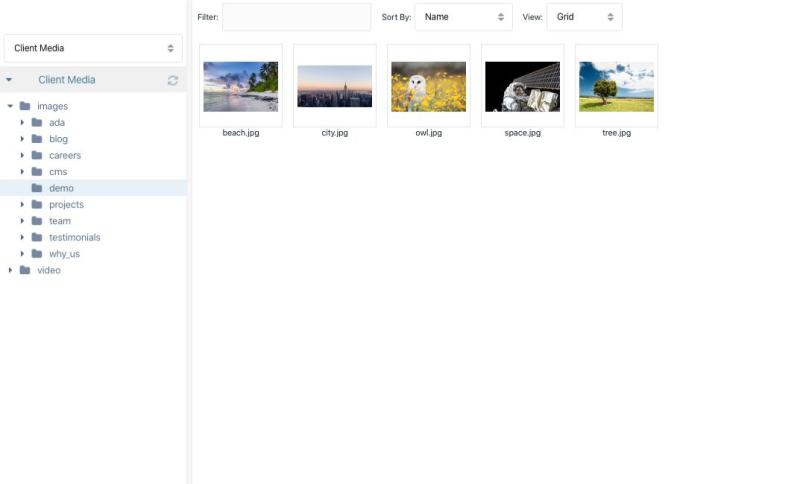Click the why_us folder icon
800x484 pixels.
(37, 253)
